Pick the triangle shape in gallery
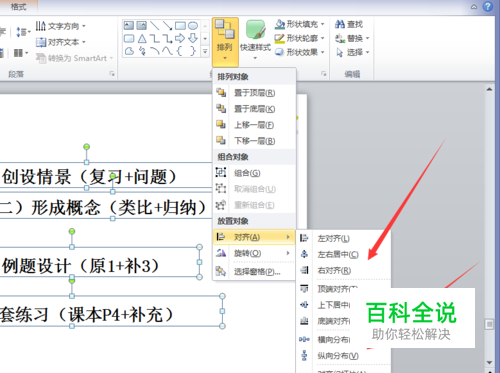The width and height of the screenshot is (500, 373). (x=142, y=39)
